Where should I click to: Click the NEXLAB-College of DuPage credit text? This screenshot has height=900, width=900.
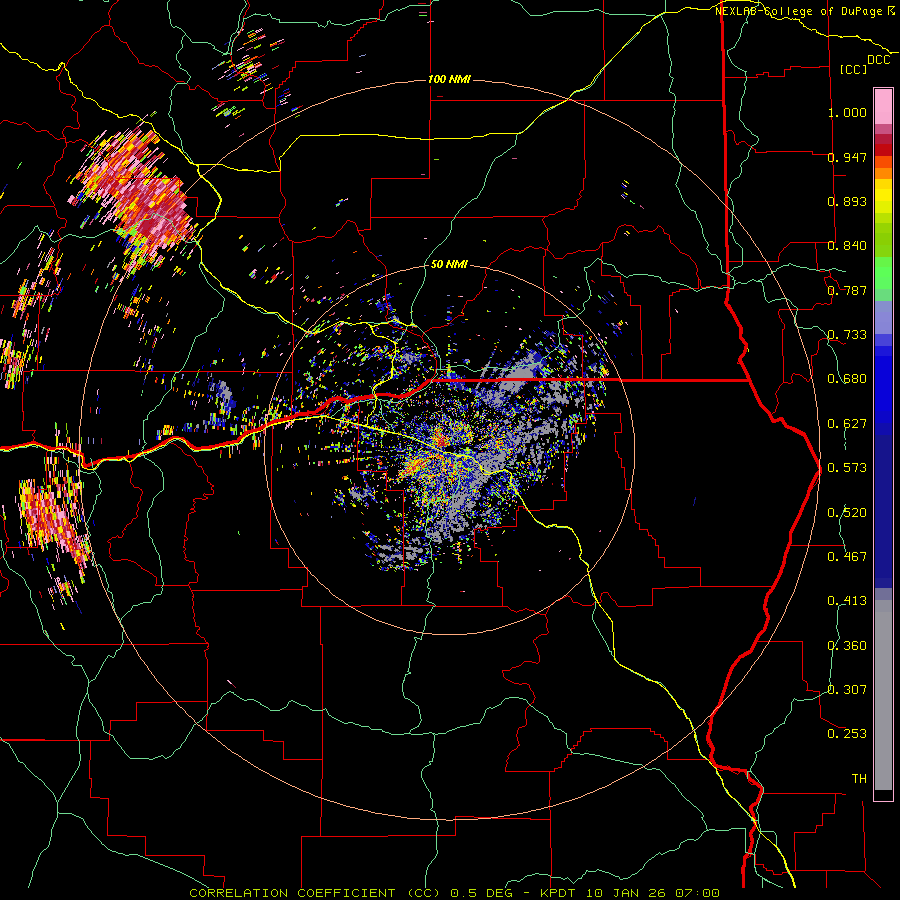798,11
